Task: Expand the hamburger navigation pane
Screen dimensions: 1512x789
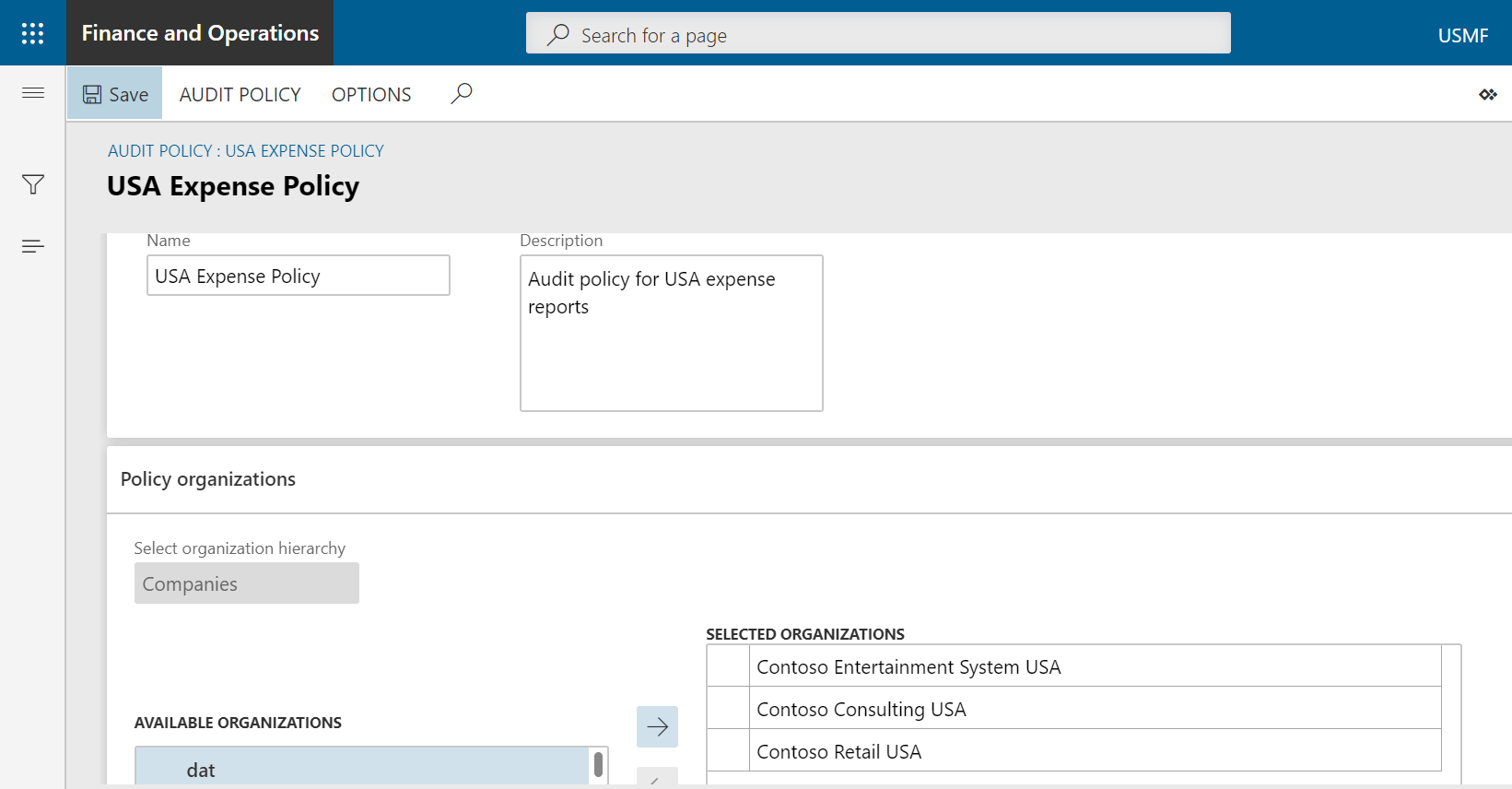Action: pyautogui.click(x=33, y=93)
